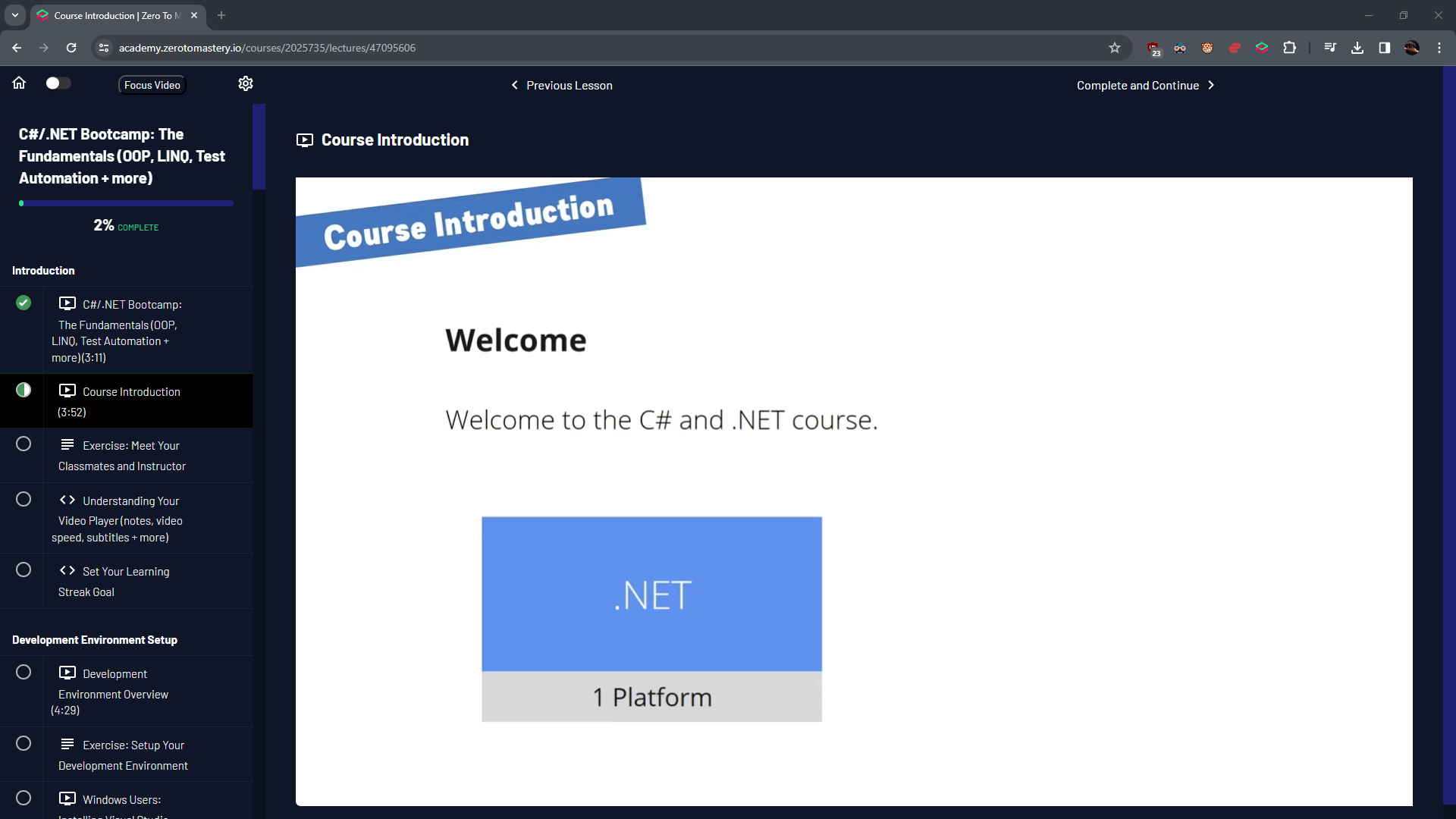Open the Chrome downloads icon

pos(1357,48)
